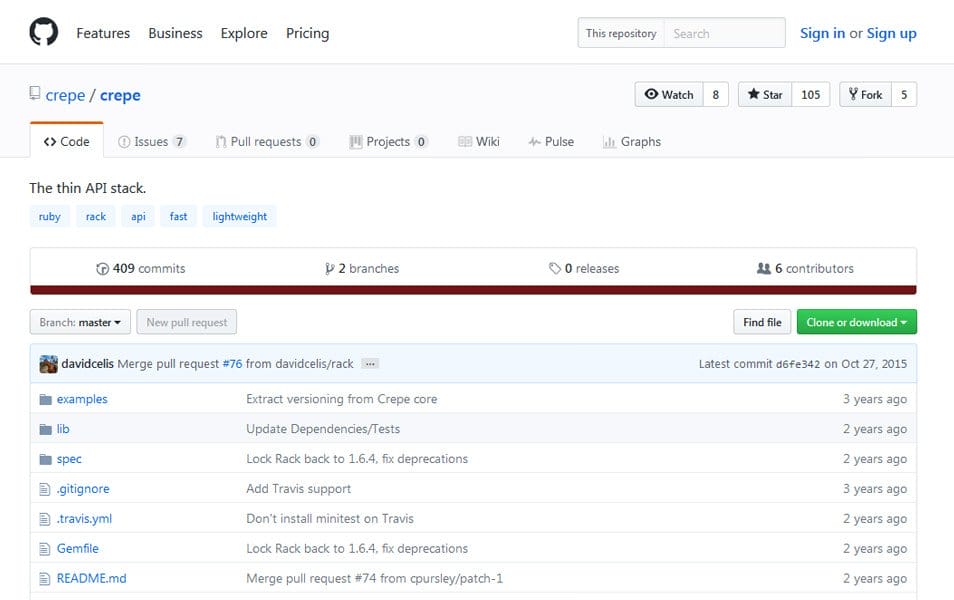Select the rack topic tag
954x600 pixels.
[x=96, y=216]
